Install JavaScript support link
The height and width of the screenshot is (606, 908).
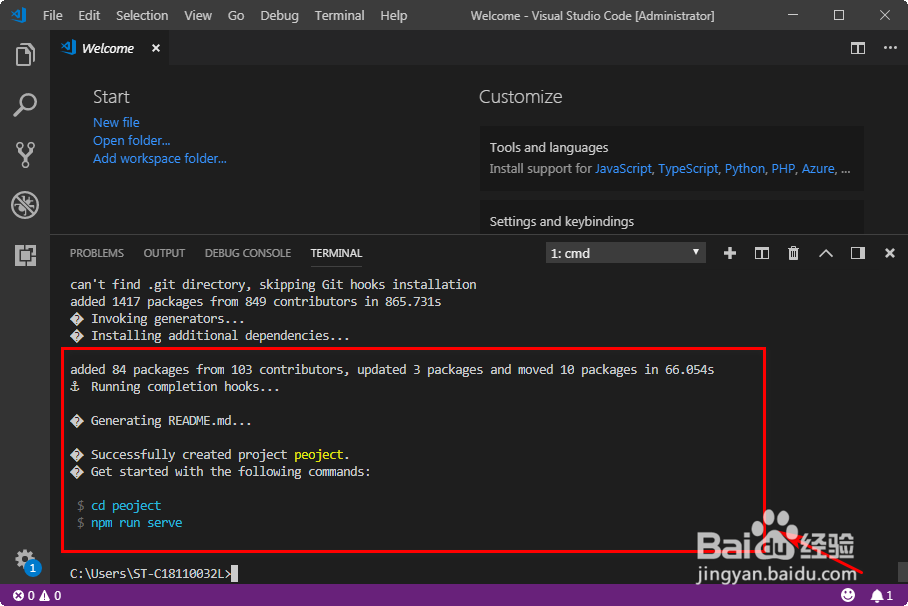623,169
